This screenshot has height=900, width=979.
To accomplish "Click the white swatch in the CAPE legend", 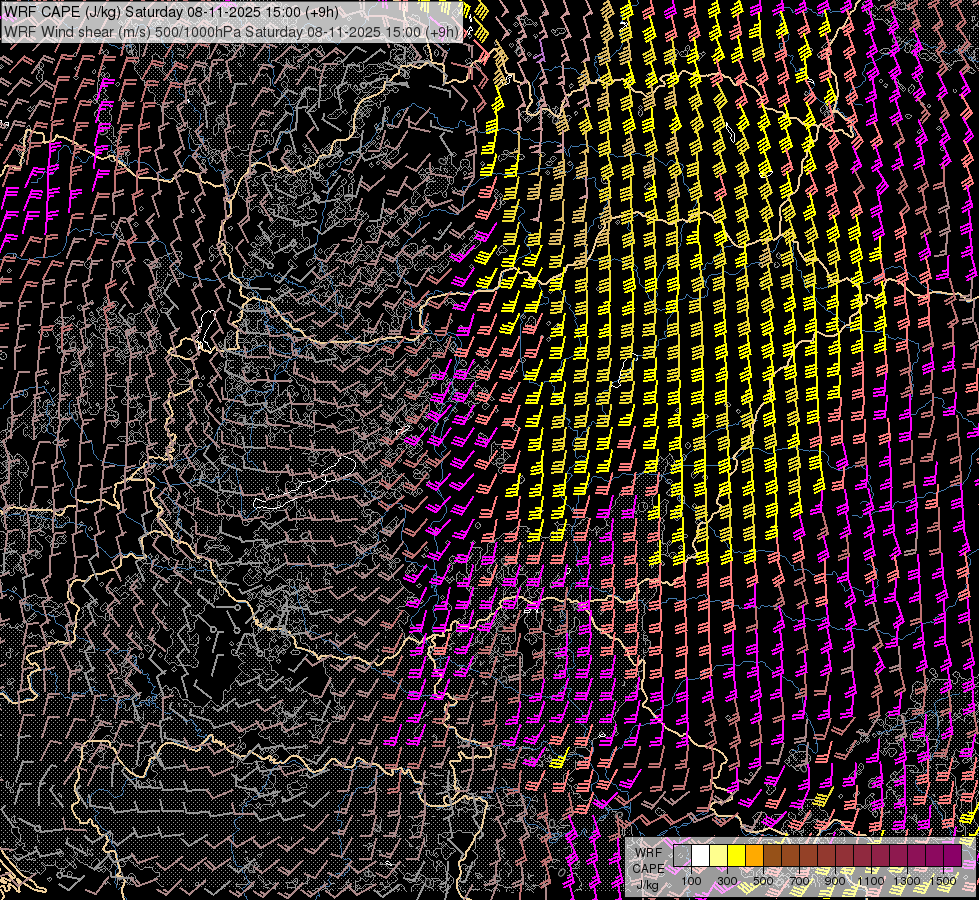I will 700,856.
